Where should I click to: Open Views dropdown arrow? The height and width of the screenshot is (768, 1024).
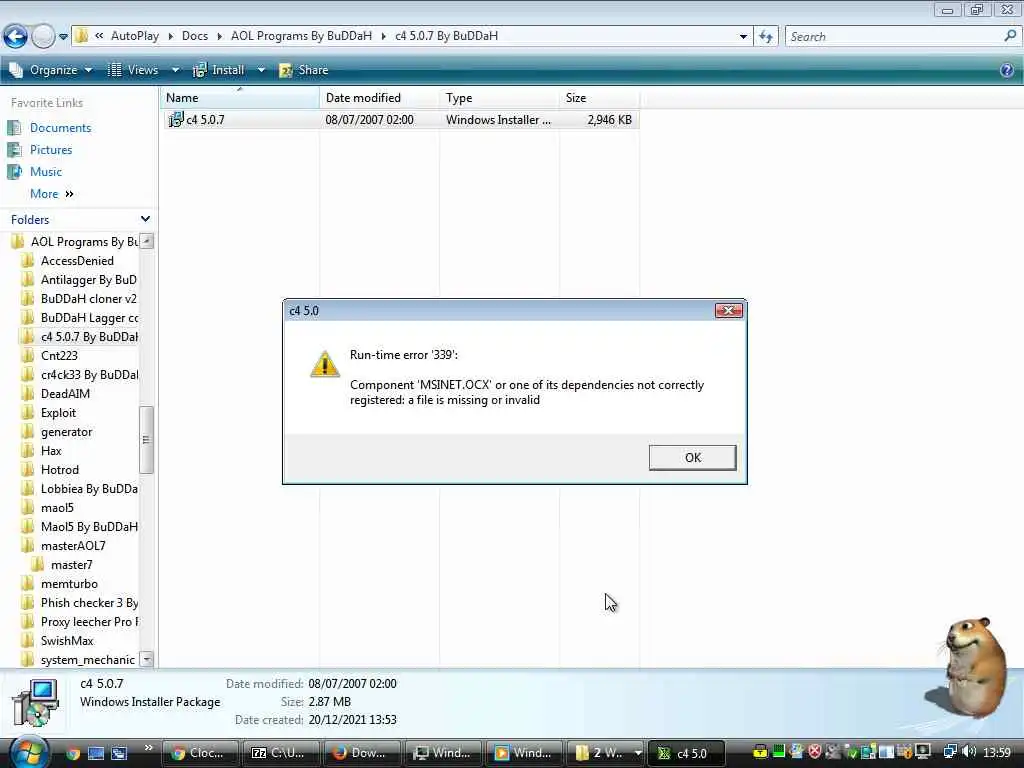(175, 70)
